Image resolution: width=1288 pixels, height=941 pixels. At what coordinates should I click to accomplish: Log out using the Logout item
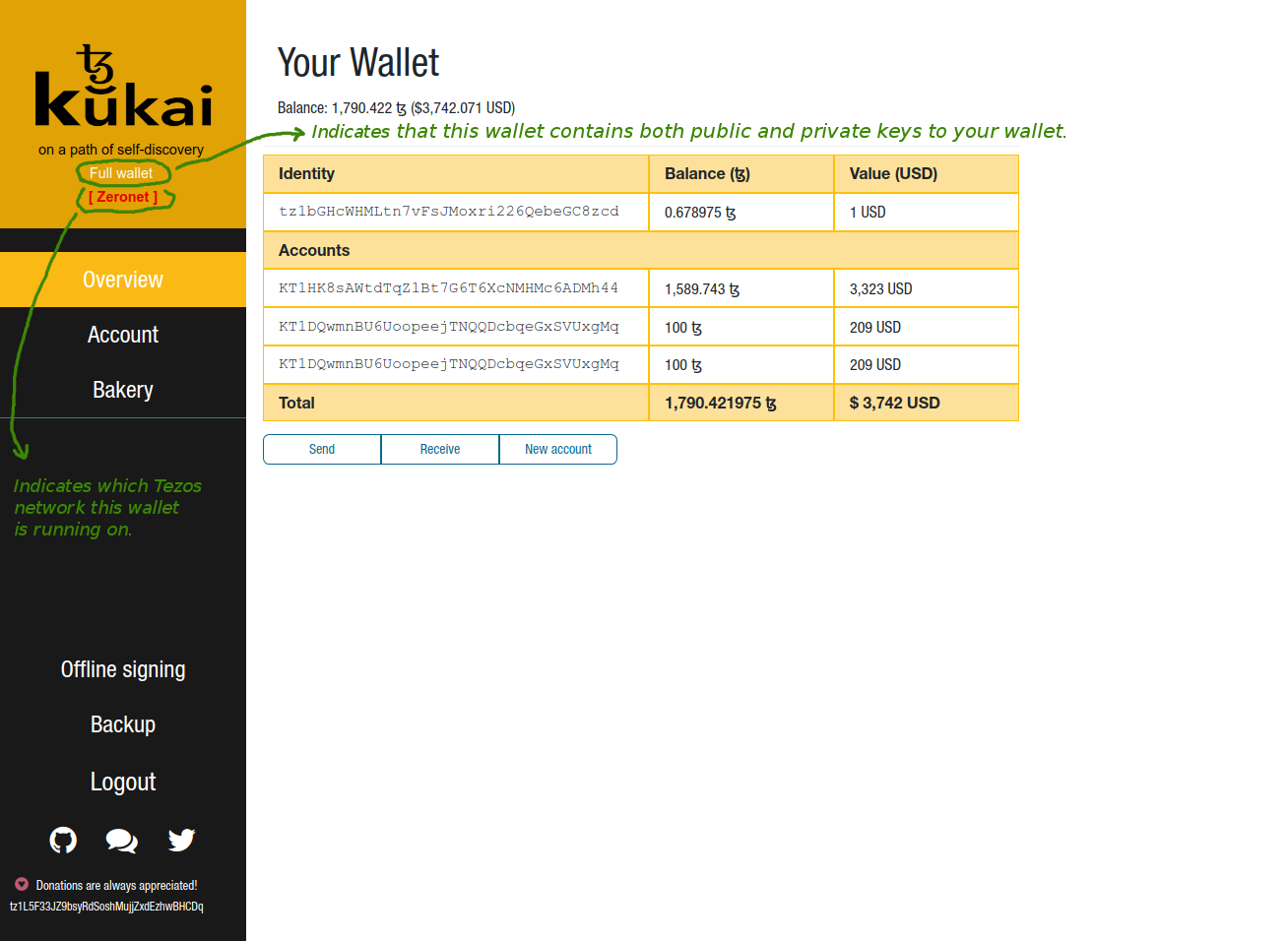click(123, 782)
